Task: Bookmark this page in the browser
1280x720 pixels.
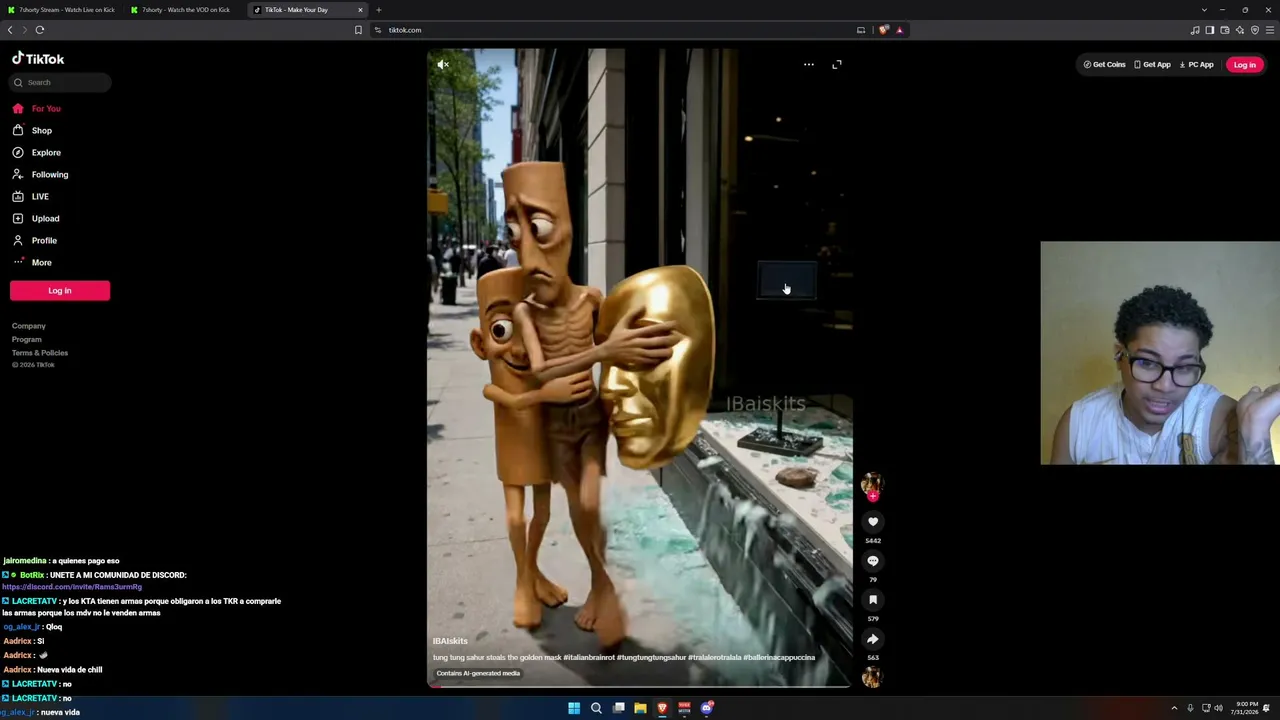Action: 358,30
